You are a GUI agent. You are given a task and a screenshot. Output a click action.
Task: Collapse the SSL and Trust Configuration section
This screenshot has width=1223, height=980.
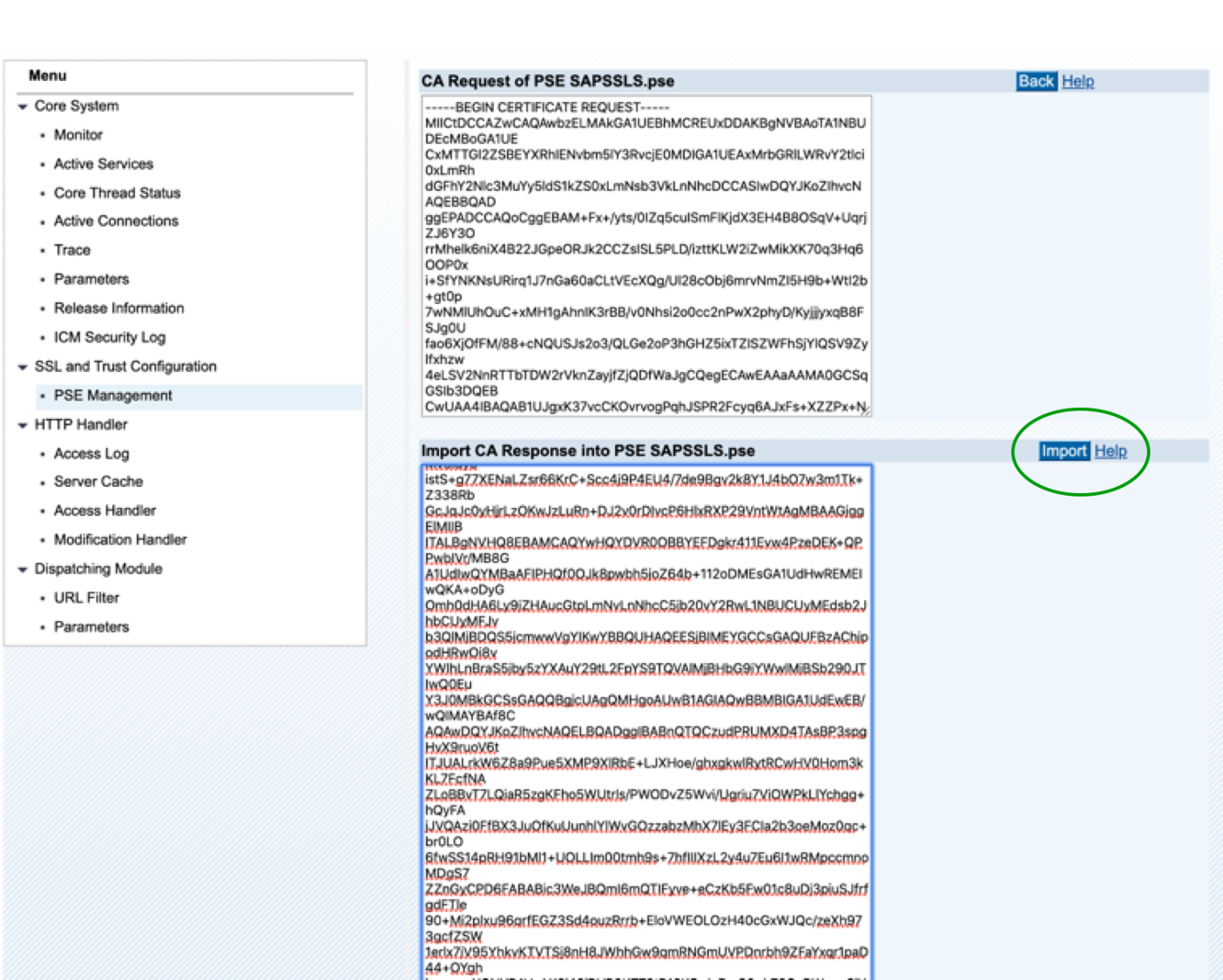coord(23,367)
